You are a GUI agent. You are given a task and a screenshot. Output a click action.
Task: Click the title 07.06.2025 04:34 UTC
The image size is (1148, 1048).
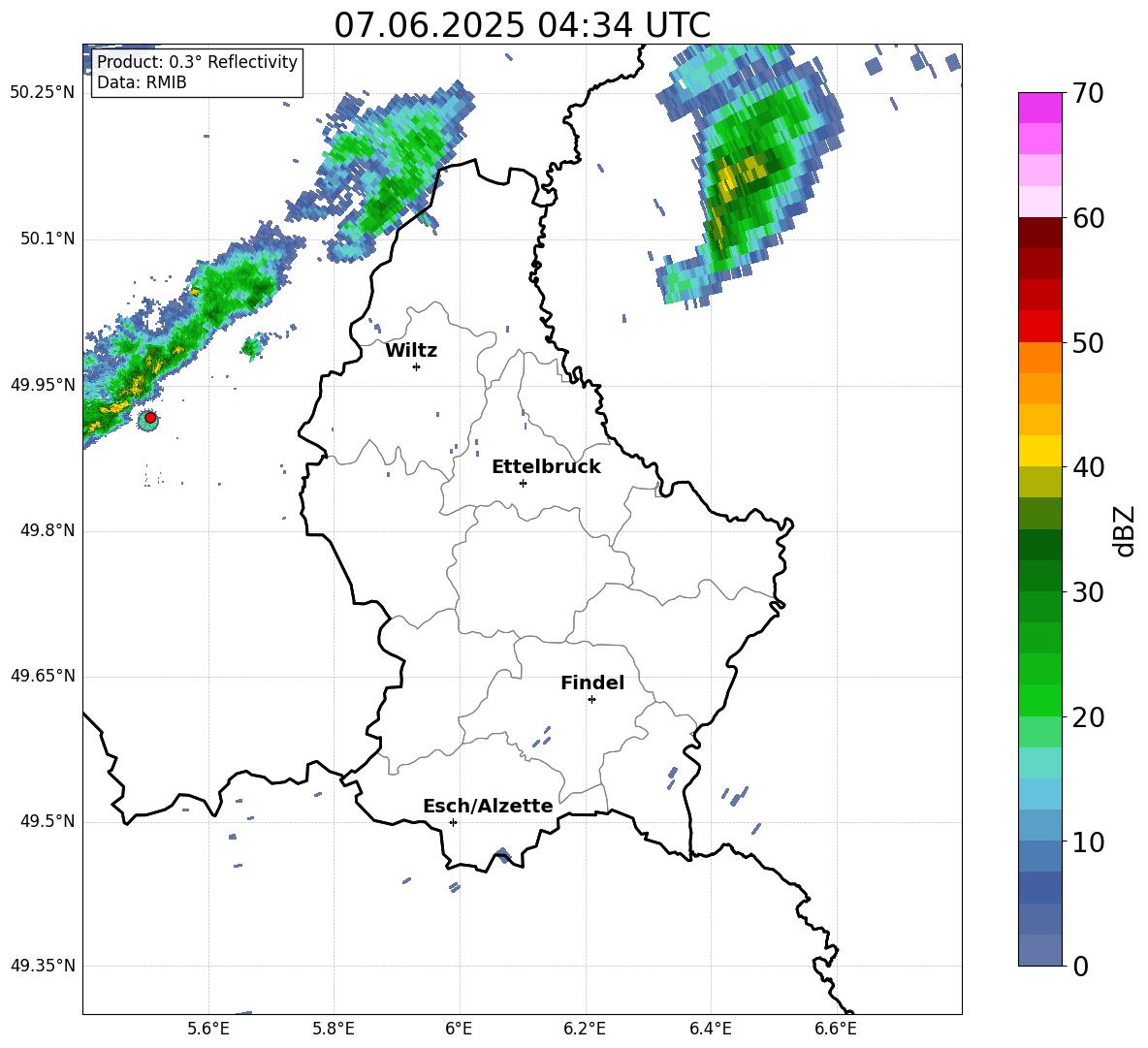click(x=522, y=25)
